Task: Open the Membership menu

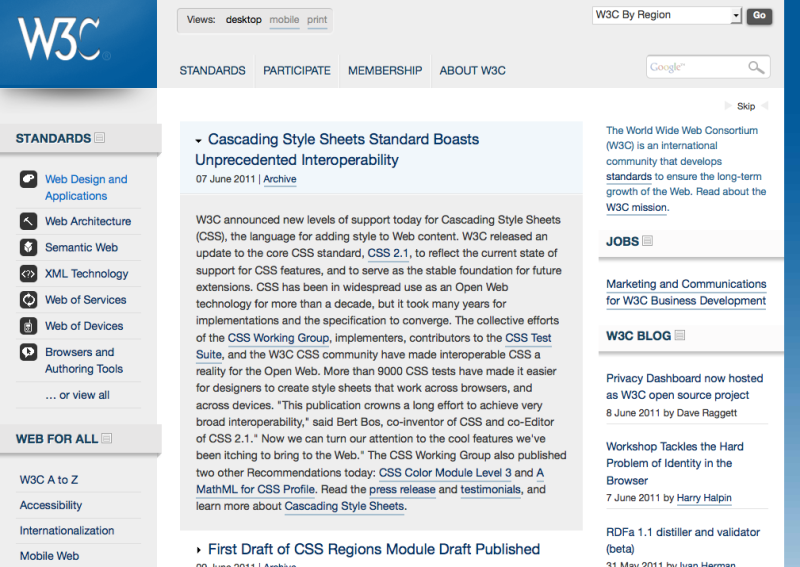Action: tap(385, 70)
